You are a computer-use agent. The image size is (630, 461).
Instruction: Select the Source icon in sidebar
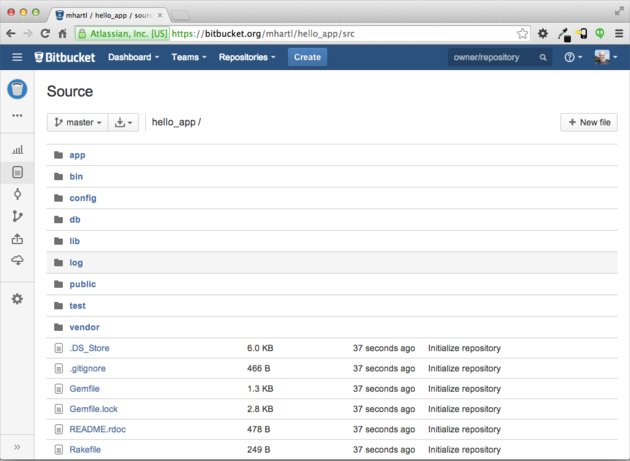tap(17, 172)
